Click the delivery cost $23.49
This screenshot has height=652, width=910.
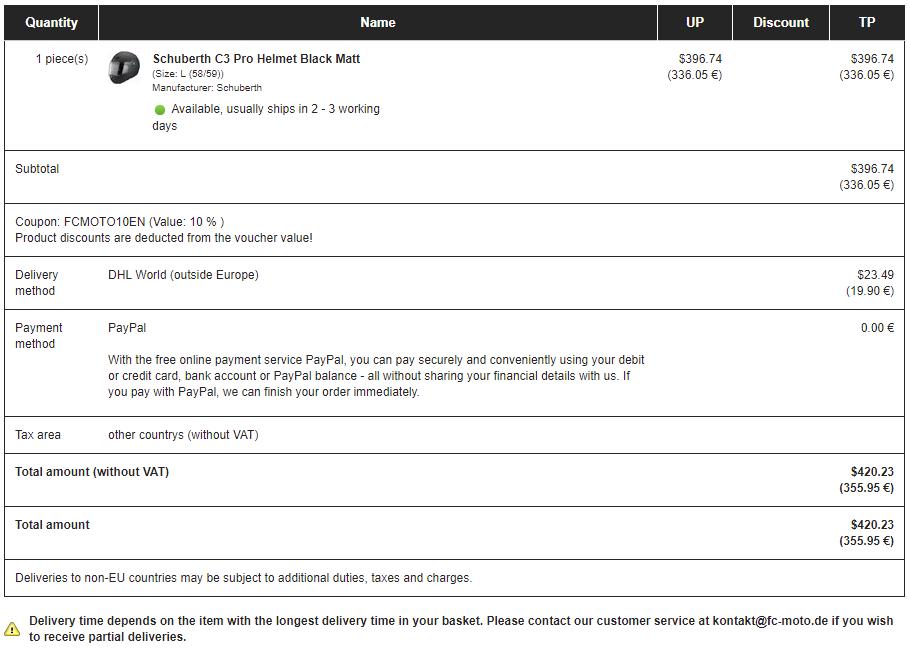click(875, 275)
